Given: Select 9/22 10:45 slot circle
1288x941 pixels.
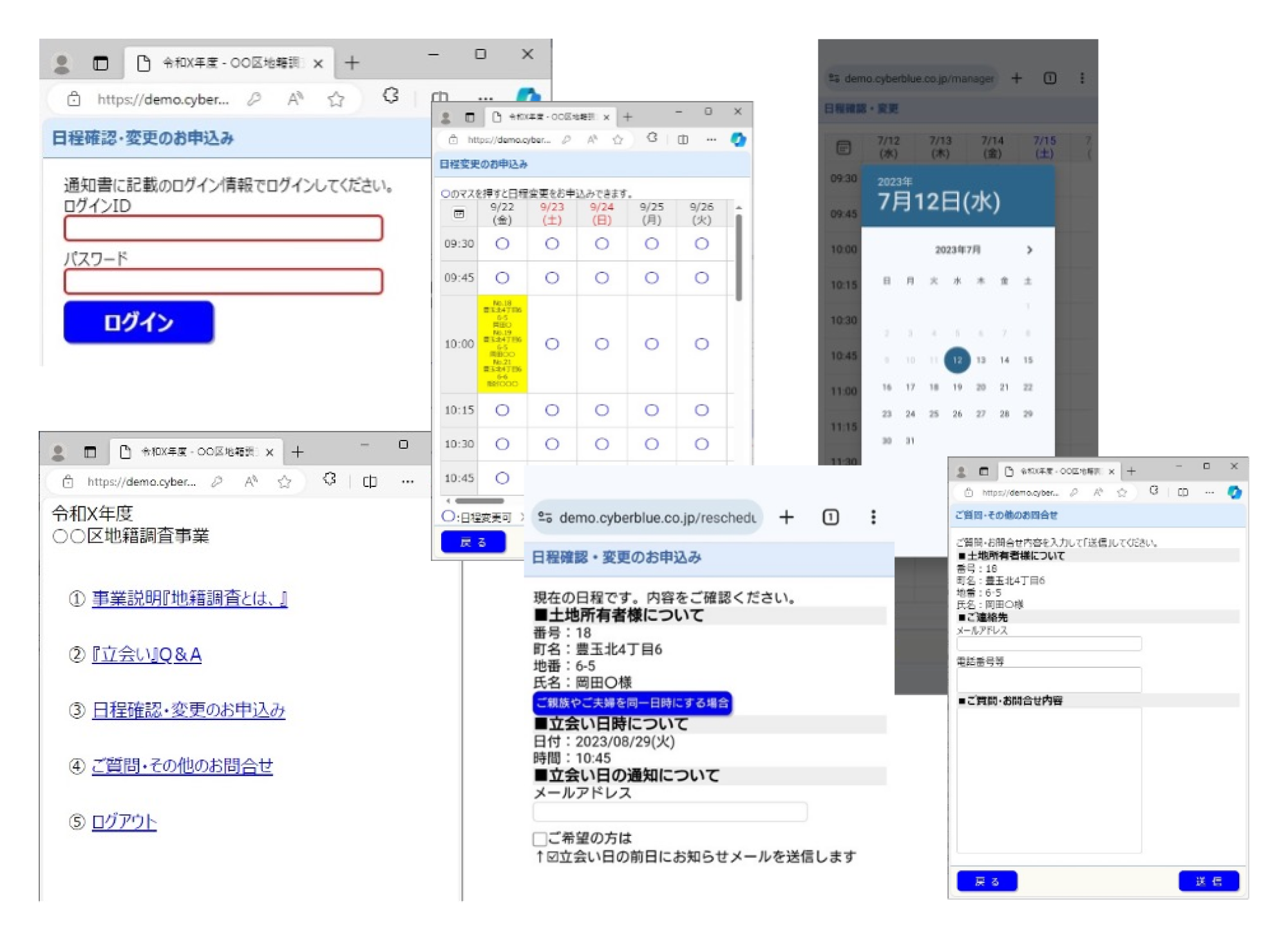Looking at the screenshot, I should pos(502,478).
